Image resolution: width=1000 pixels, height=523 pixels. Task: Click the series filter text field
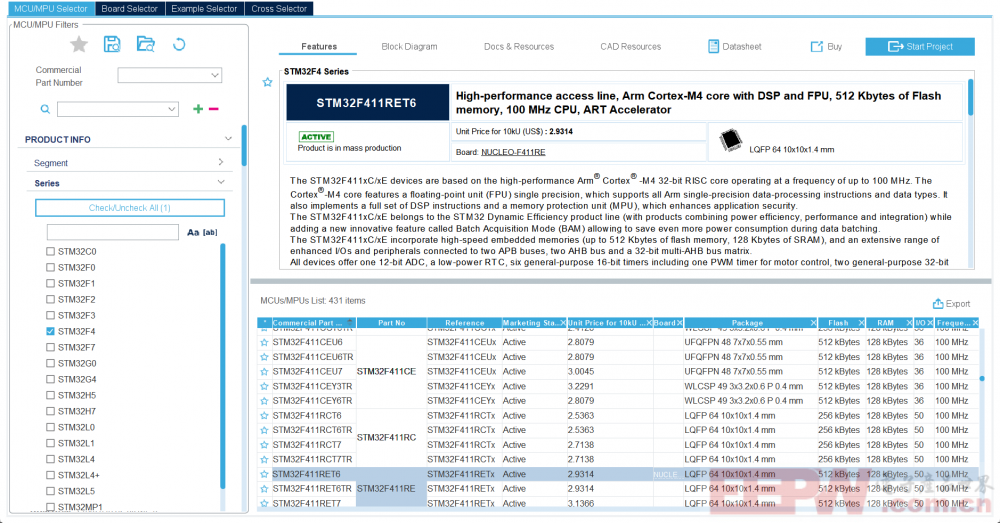coord(113,232)
